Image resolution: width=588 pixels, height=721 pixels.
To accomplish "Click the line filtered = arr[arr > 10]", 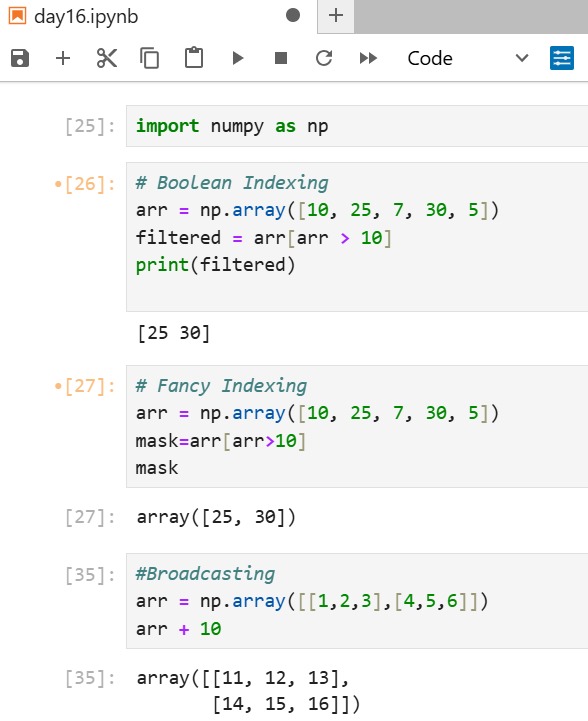I will point(263,238).
